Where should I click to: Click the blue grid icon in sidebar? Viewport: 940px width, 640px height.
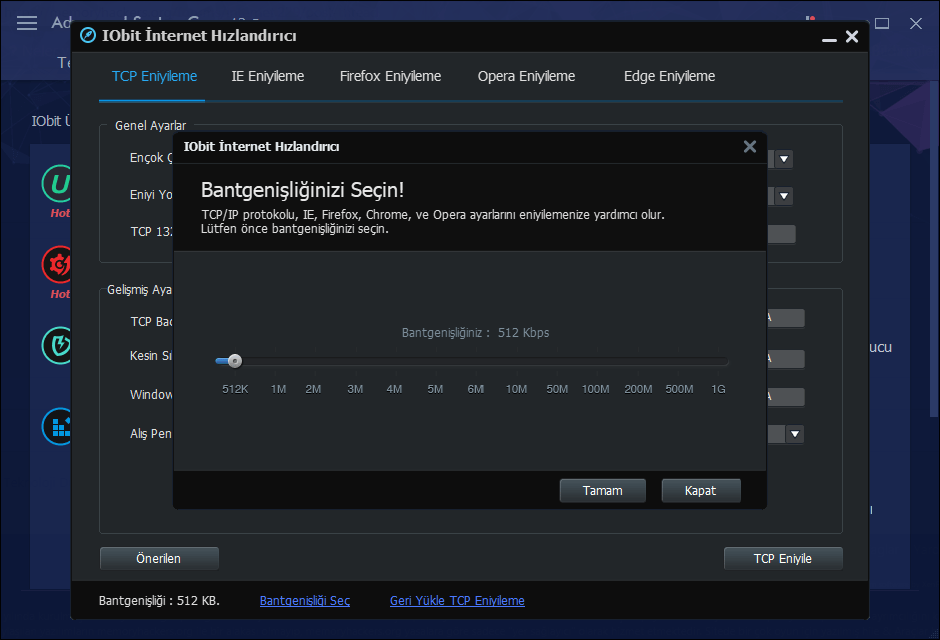pos(58,426)
